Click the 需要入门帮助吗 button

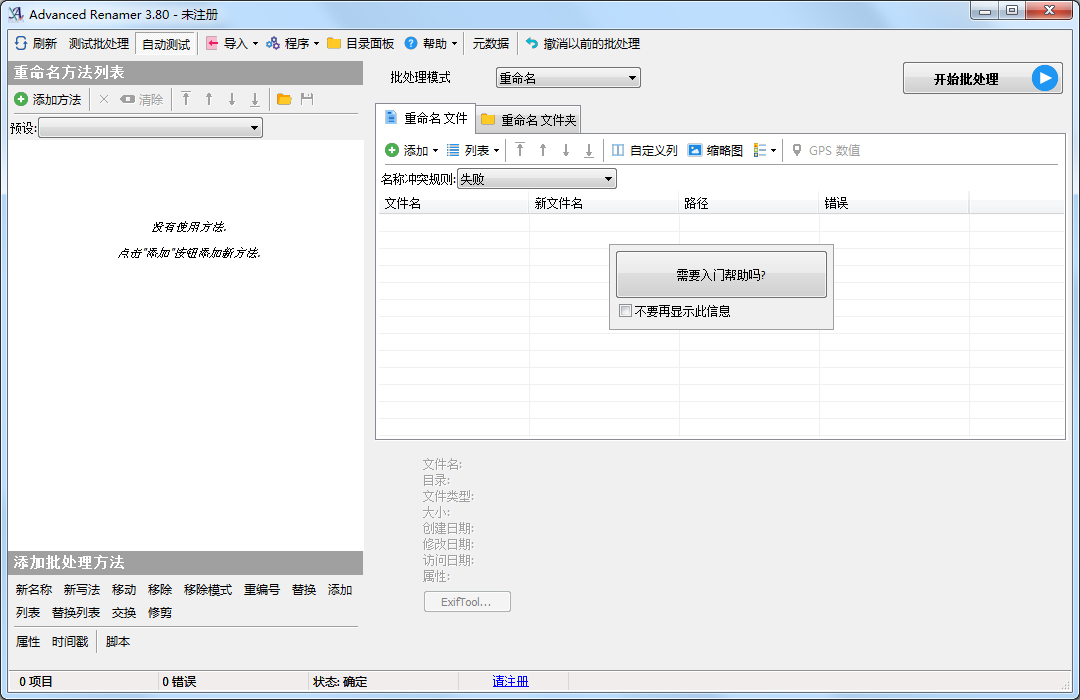(x=721, y=274)
